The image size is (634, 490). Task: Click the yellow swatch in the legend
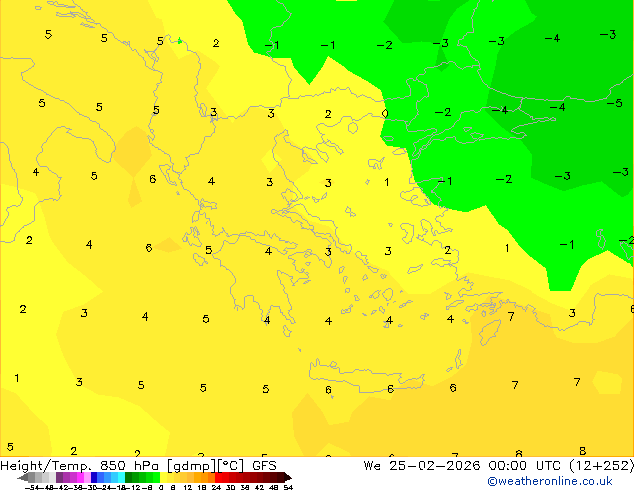click(x=164, y=478)
